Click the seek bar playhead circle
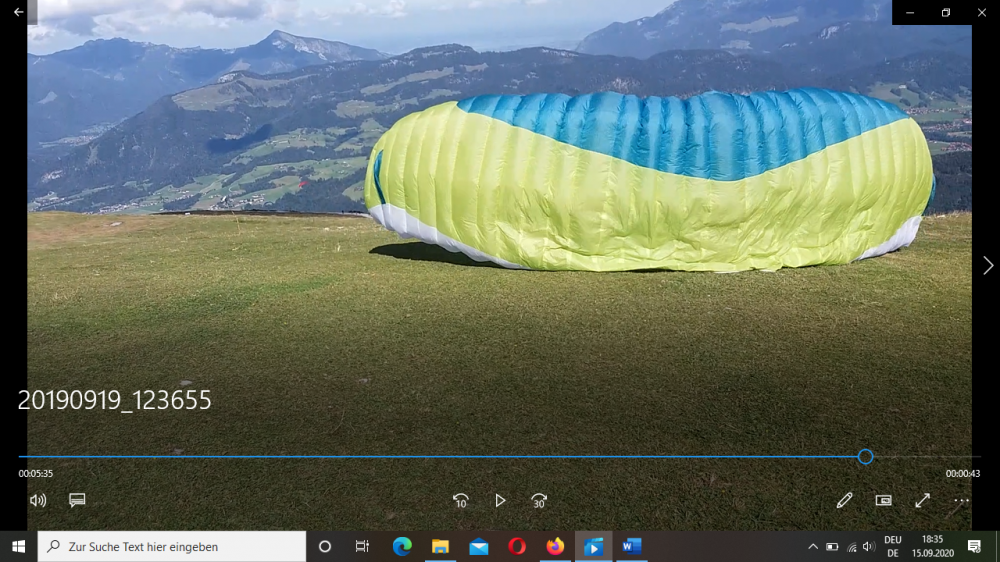 [x=865, y=457]
